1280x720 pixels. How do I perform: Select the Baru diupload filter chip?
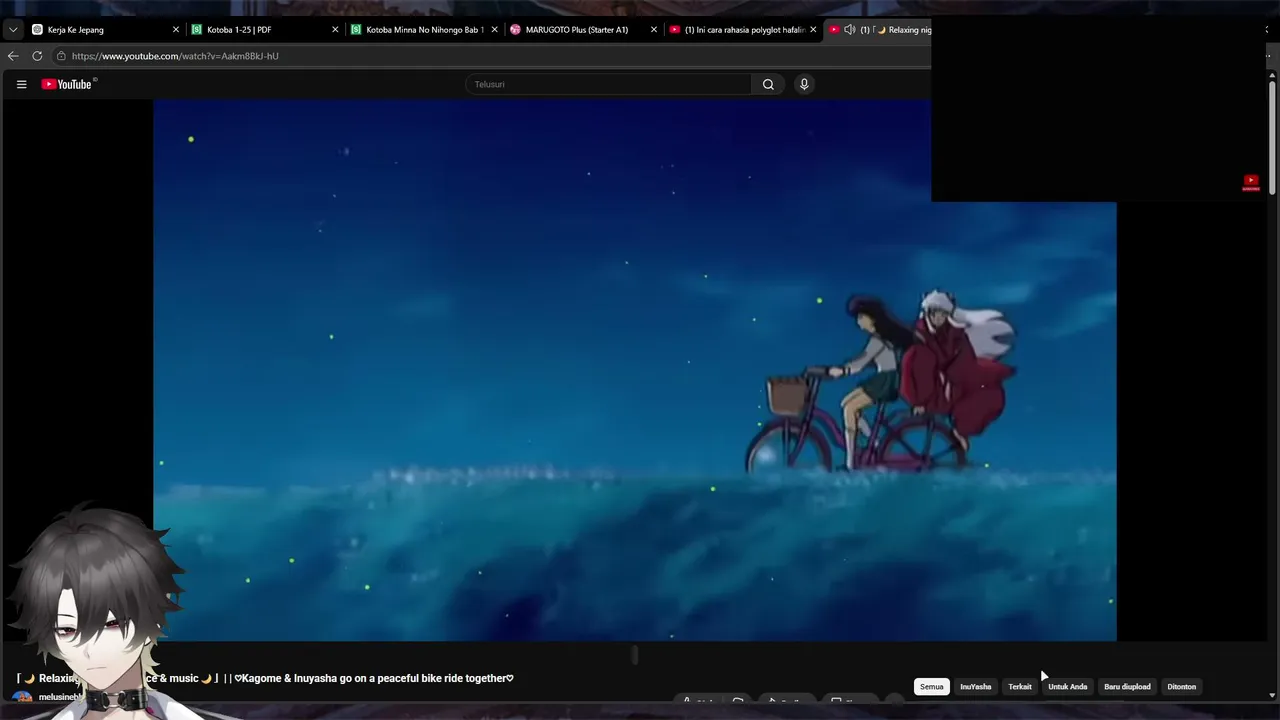click(1127, 687)
